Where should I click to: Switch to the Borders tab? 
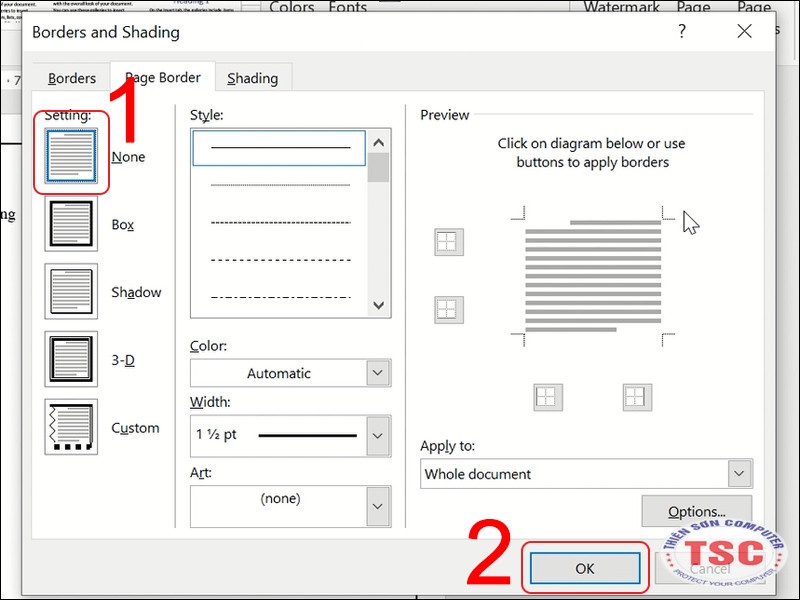click(x=72, y=78)
